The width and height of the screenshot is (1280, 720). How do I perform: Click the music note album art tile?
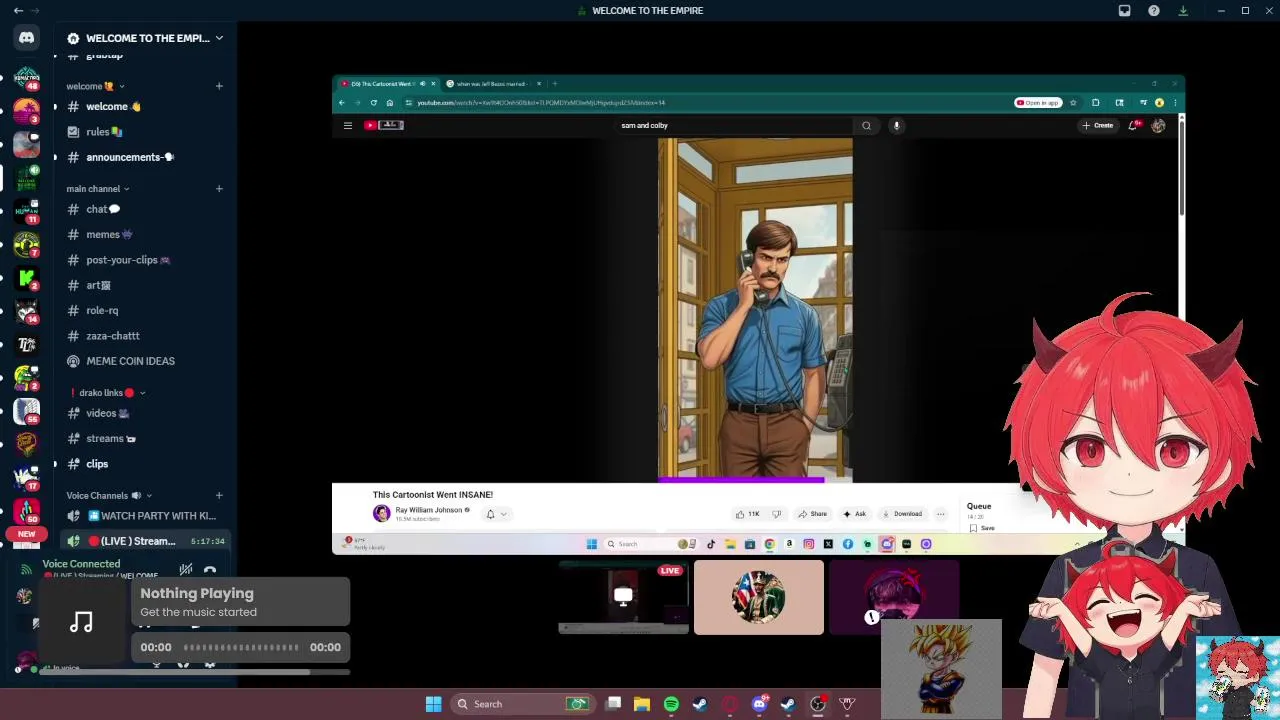tap(82, 623)
